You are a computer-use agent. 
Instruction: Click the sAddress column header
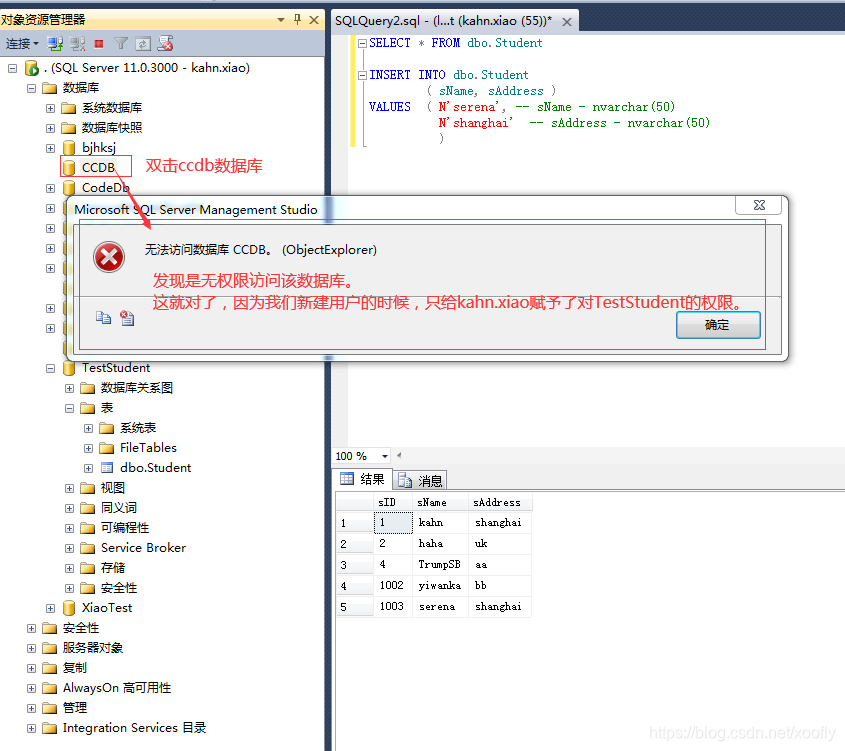pos(500,503)
